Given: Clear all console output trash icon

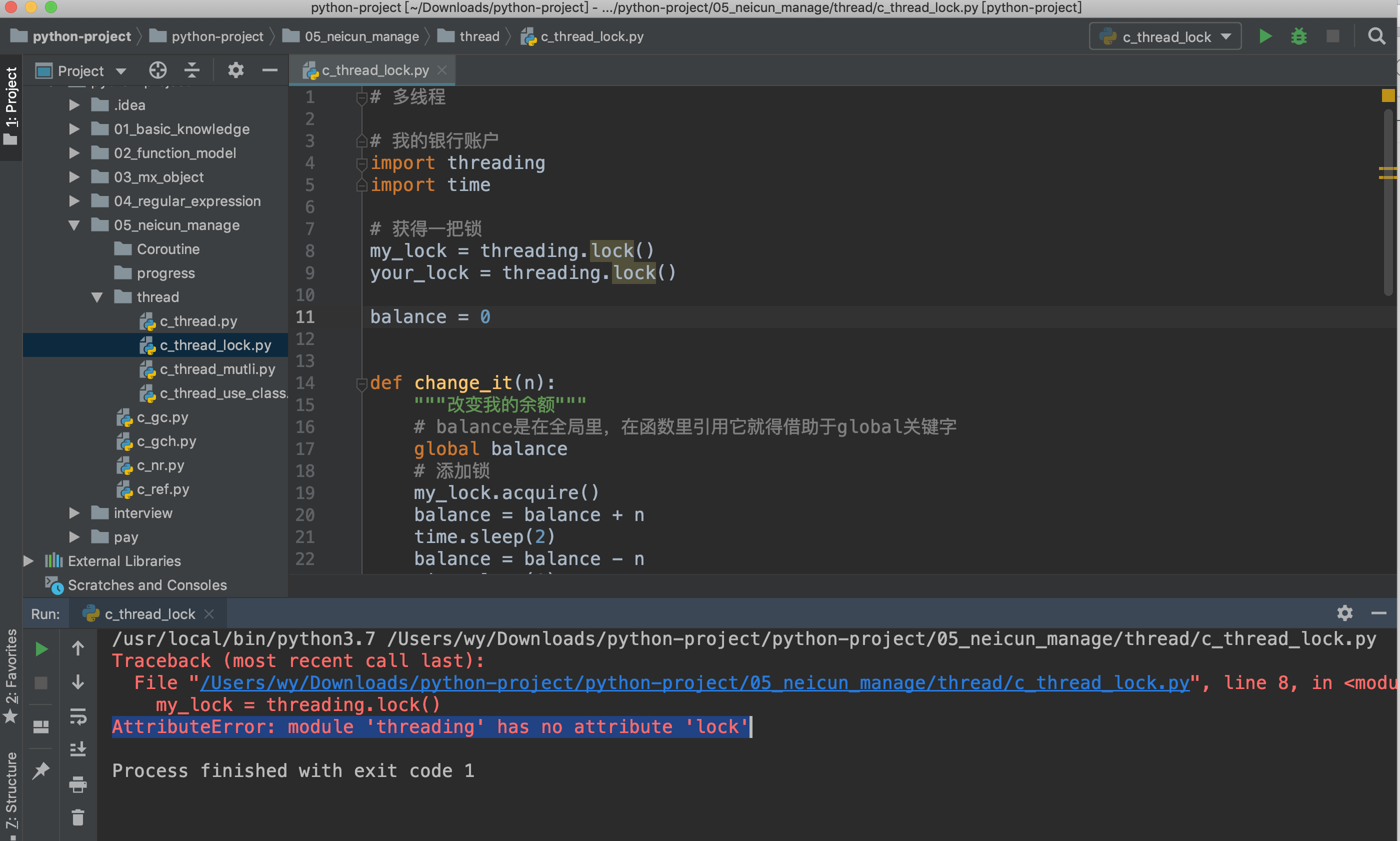Looking at the screenshot, I should point(78,818).
